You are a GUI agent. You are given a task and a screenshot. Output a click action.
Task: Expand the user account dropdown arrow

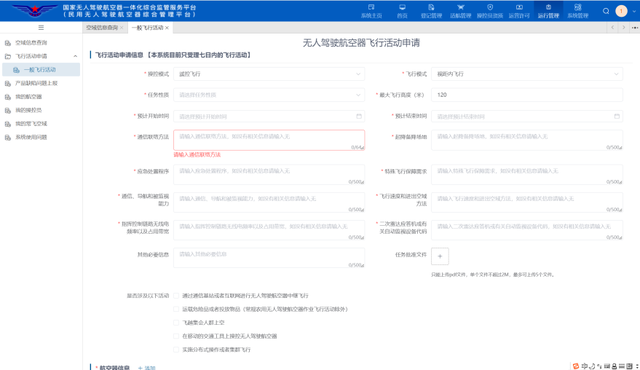634,11
